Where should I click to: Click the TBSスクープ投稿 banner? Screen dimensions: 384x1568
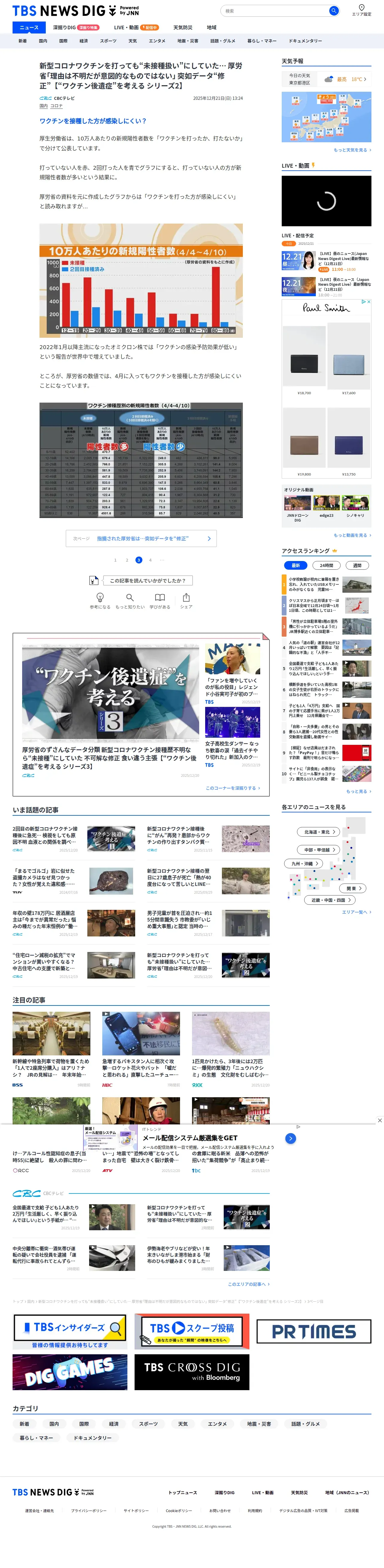point(192,1331)
